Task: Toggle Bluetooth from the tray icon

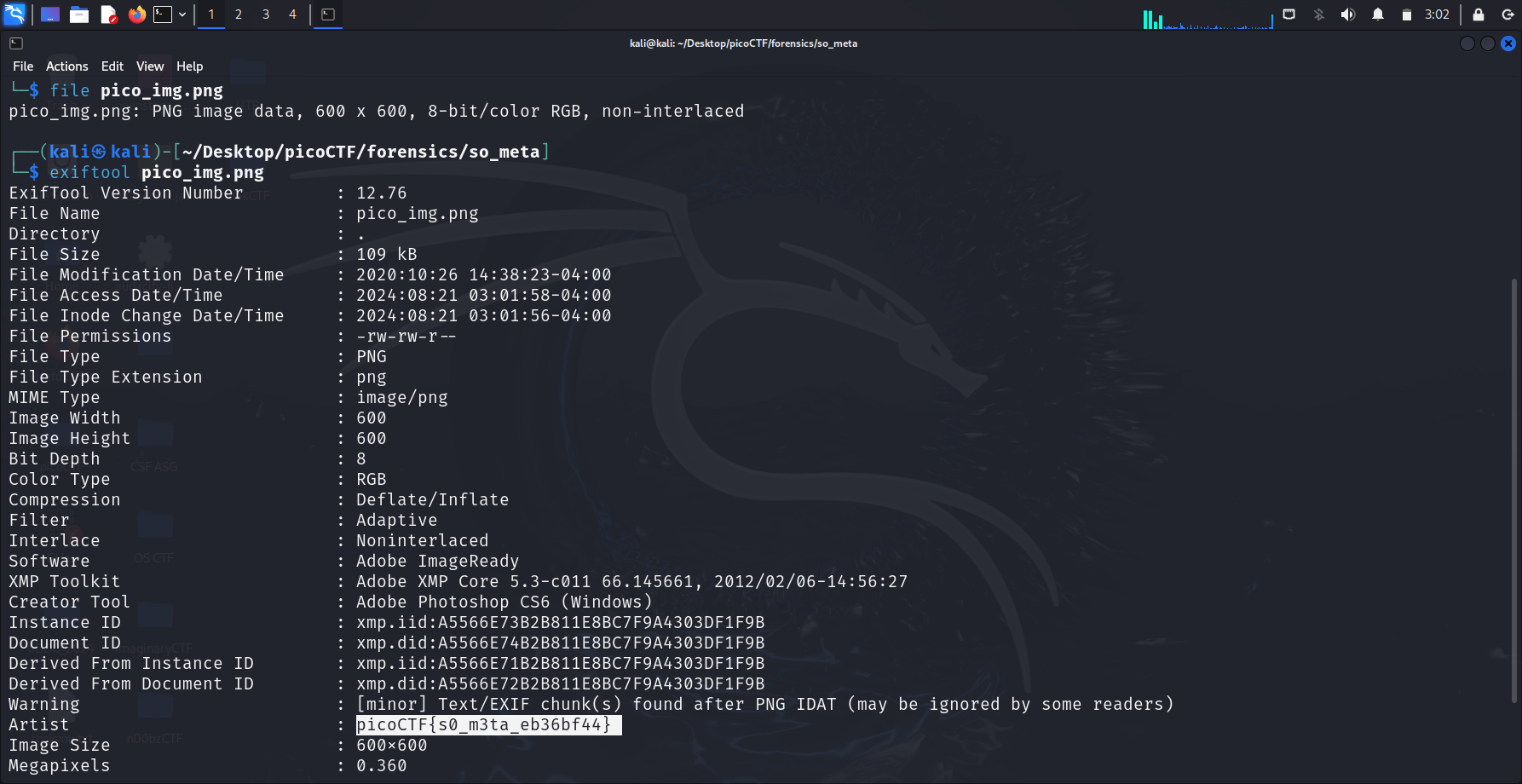Action: [1319, 14]
